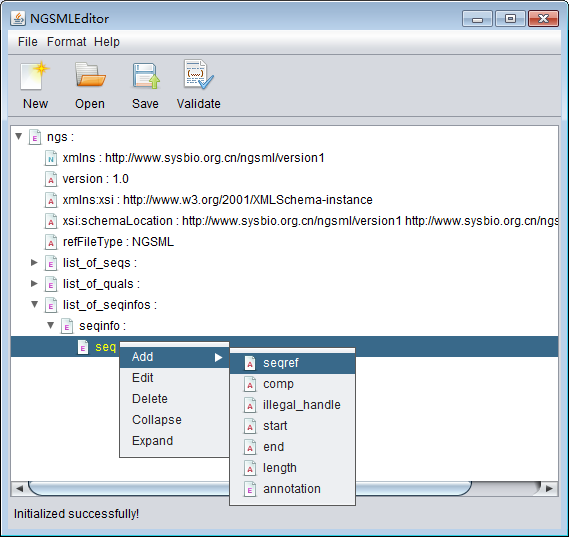Collapse the seqinfo tree node
Screen dimensions: 569x537
[51, 325]
